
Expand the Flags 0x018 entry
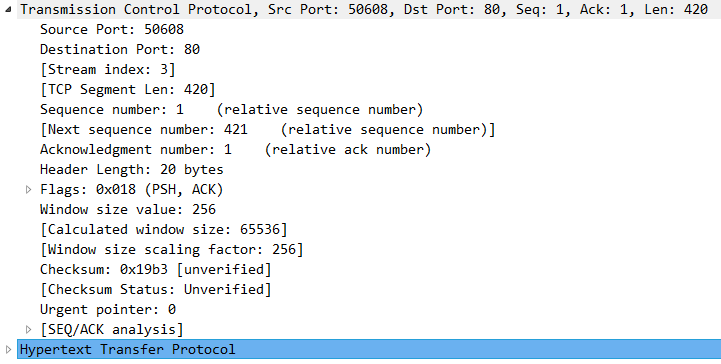tap(29, 189)
